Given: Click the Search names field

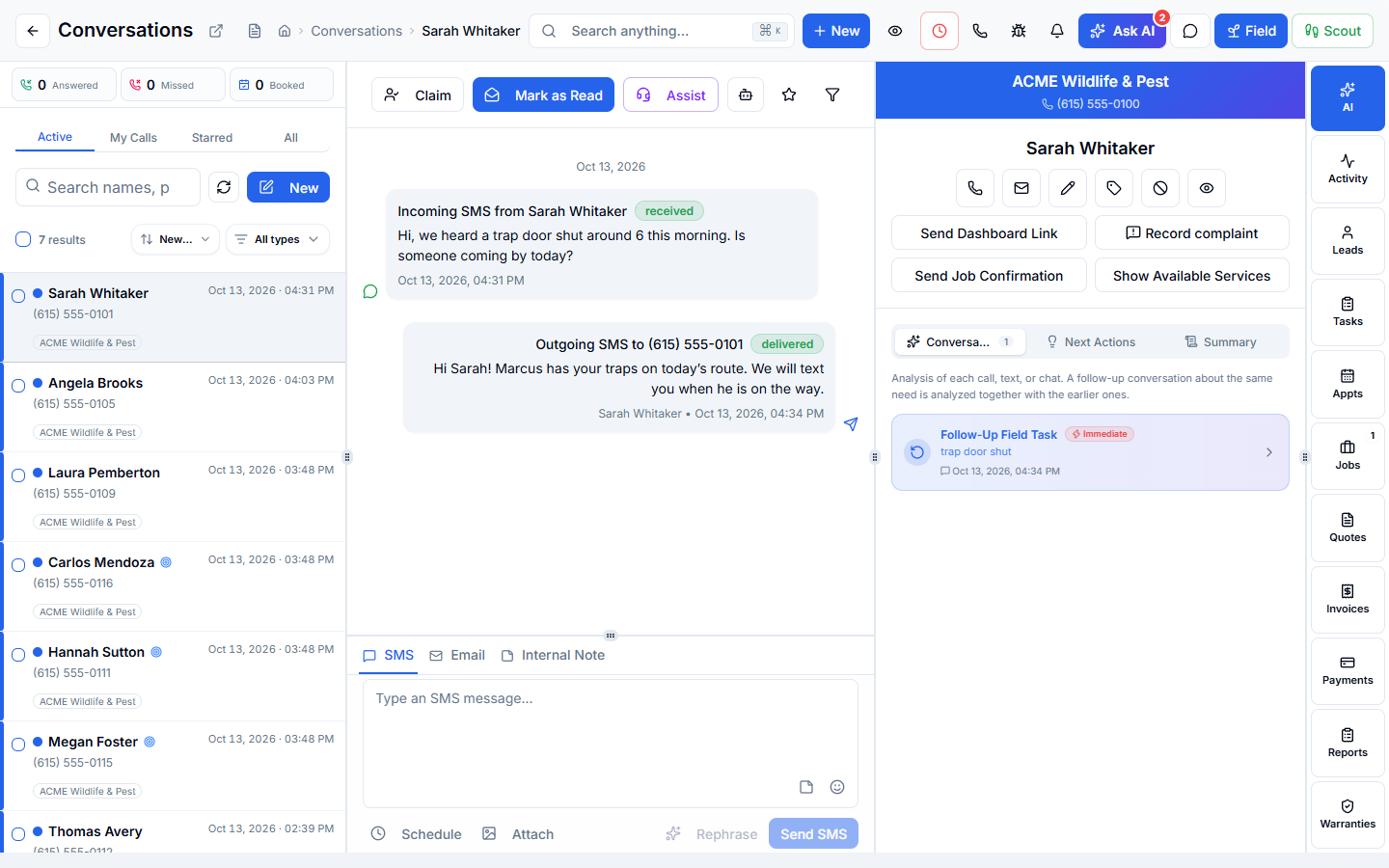Looking at the screenshot, I should [108, 187].
